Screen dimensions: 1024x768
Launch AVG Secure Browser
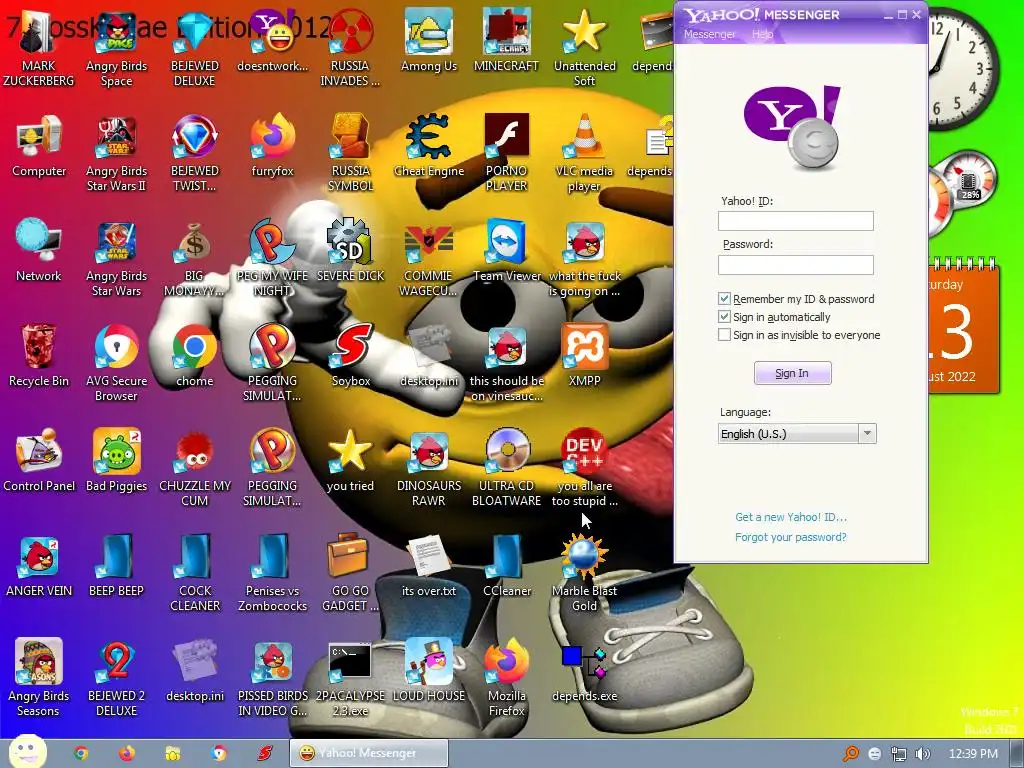point(116,362)
